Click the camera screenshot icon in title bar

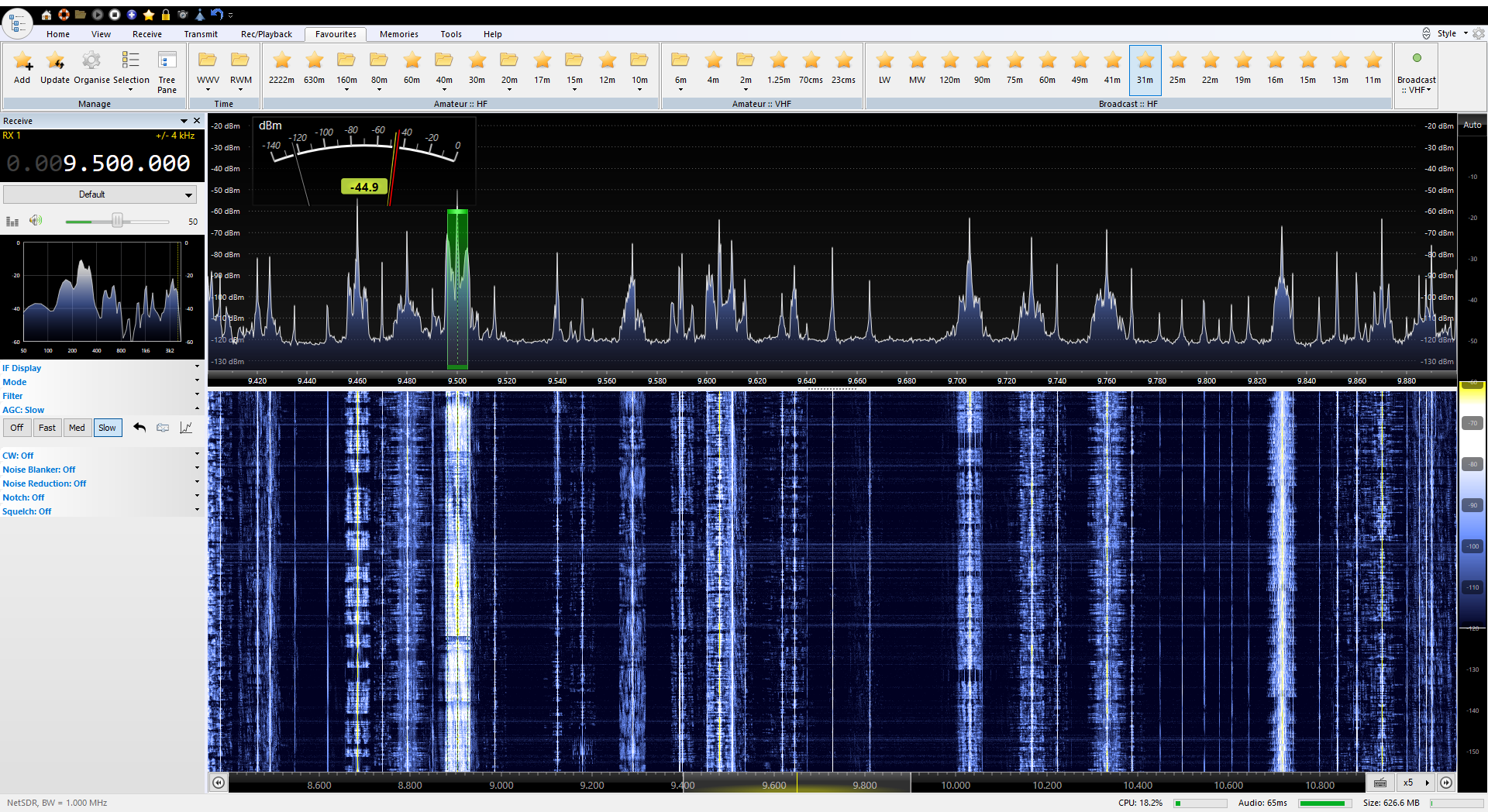click(183, 15)
